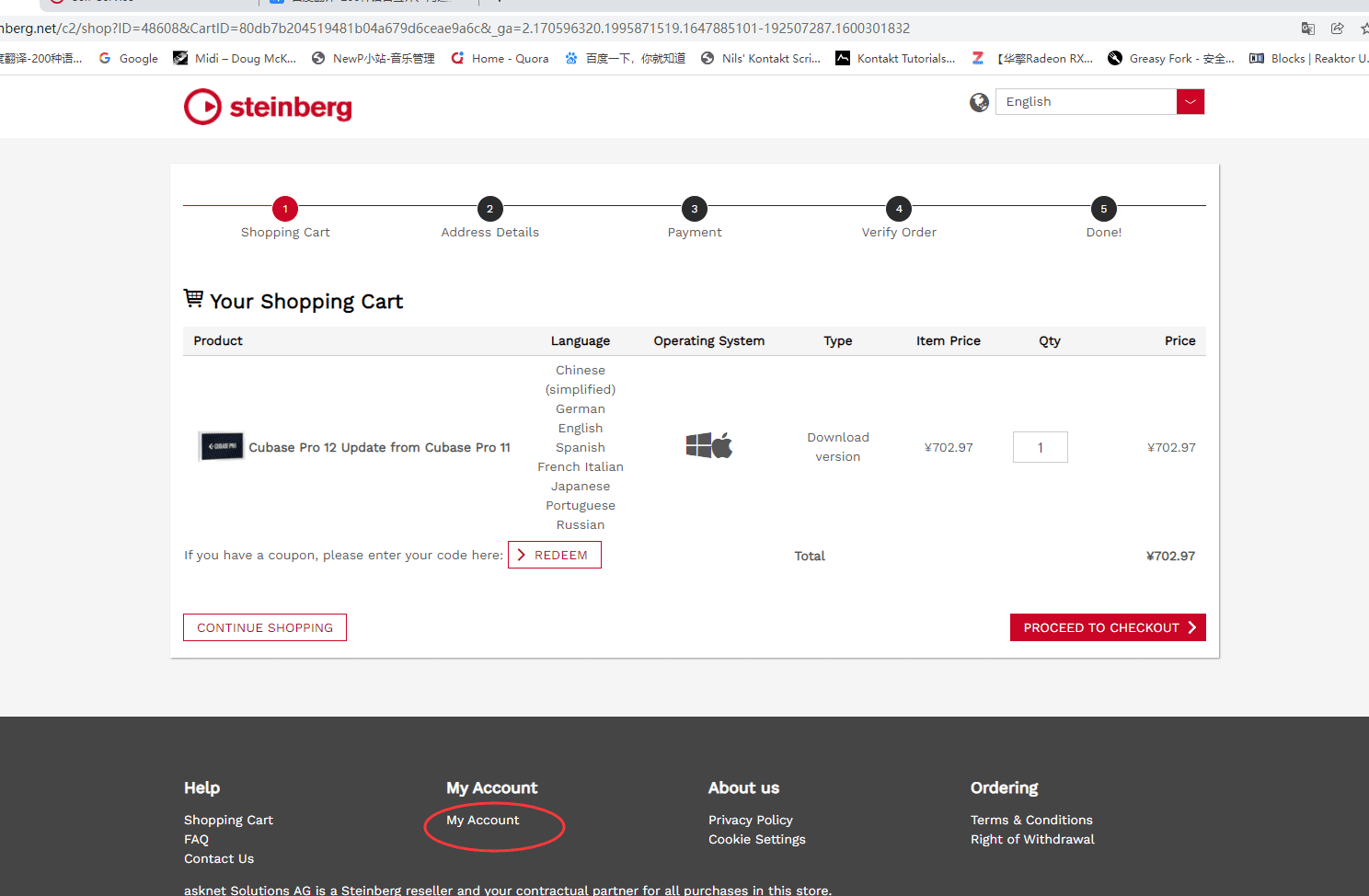Click the REDEEM coupon button

(555, 555)
